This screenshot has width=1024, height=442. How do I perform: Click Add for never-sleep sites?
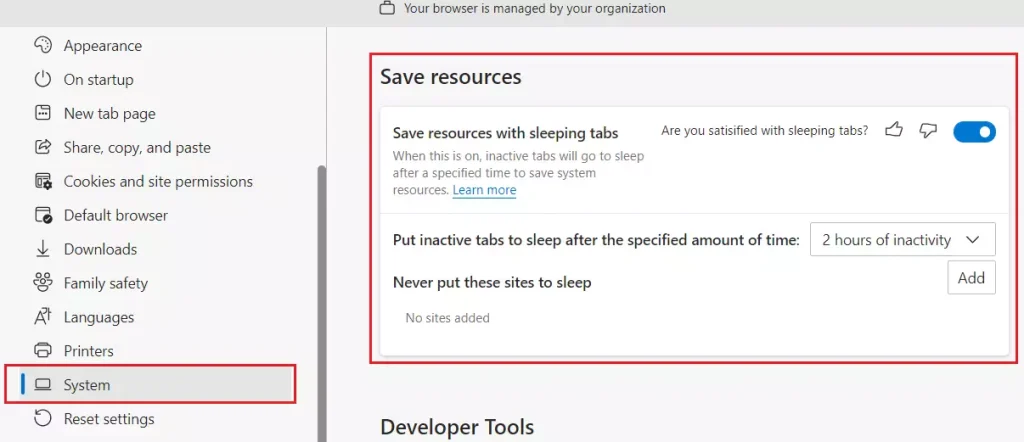click(971, 277)
